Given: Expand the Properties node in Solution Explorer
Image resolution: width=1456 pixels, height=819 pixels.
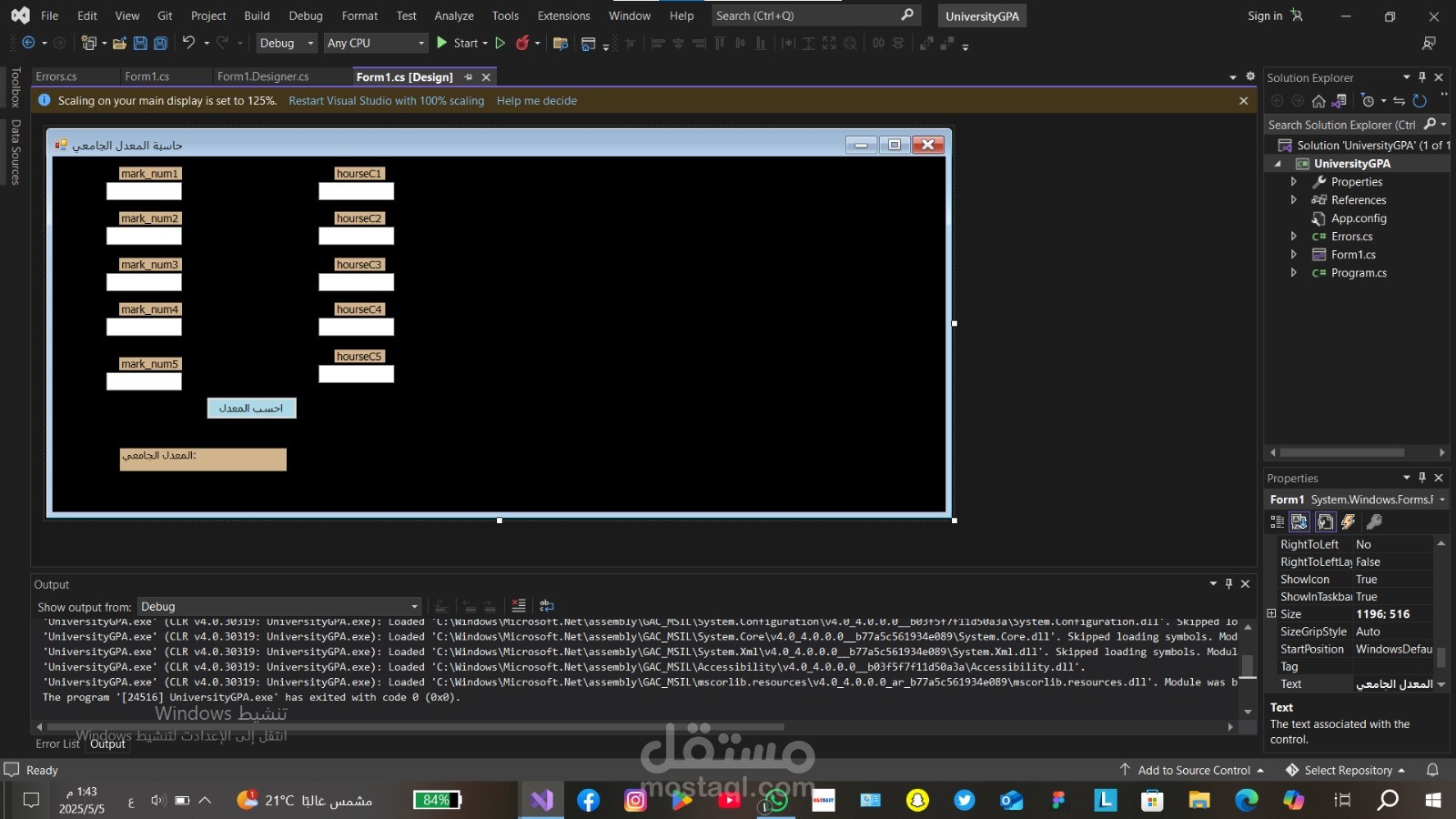Looking at the screenshot, I should pos(1293,182).
